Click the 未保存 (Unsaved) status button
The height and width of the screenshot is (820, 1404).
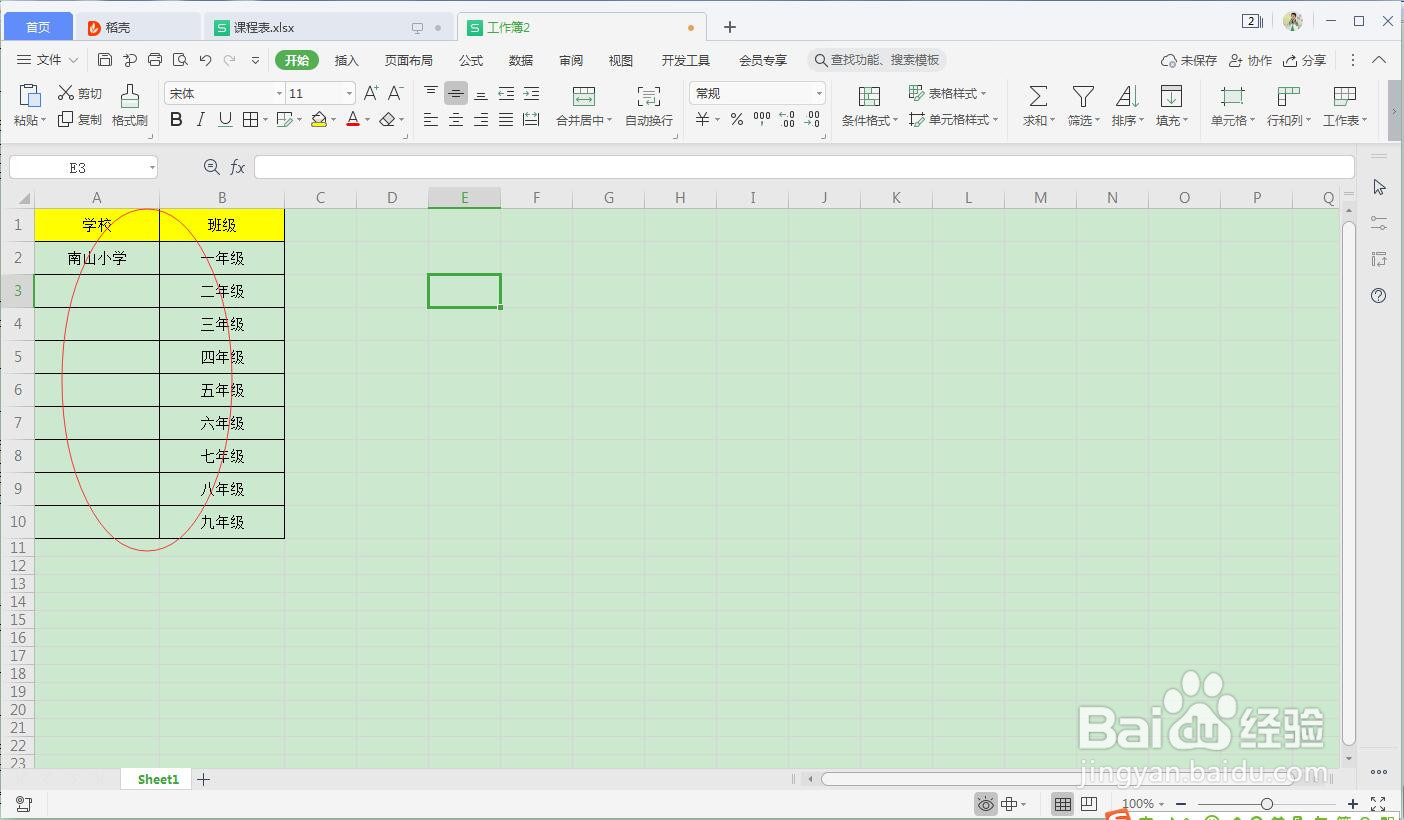[x=1188, y=60]
